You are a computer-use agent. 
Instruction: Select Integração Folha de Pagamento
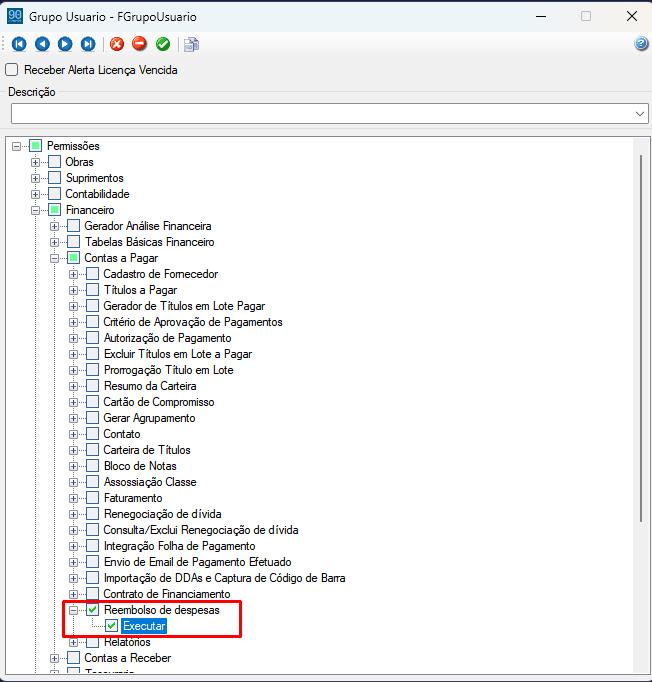tap(179, 546)
